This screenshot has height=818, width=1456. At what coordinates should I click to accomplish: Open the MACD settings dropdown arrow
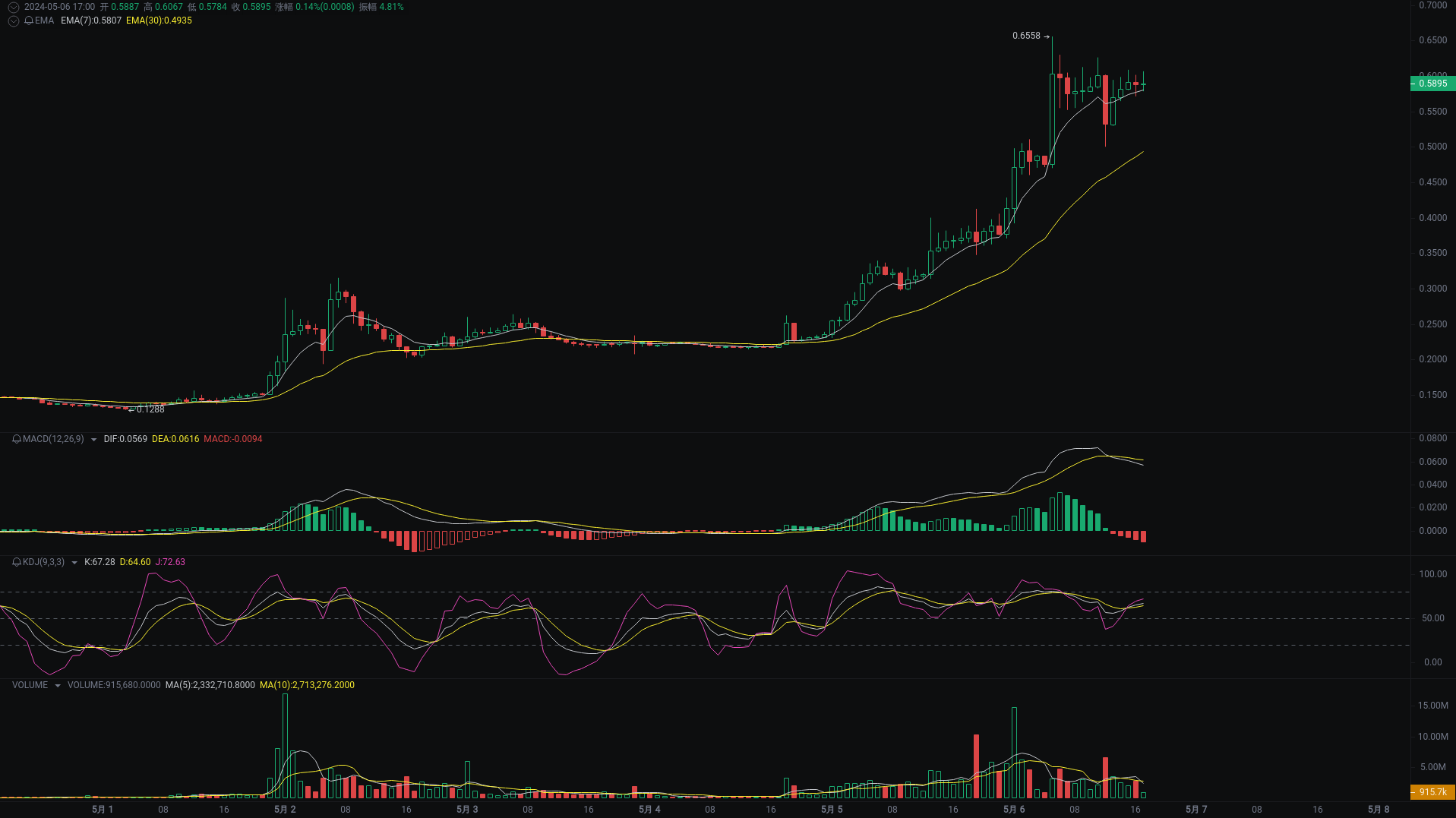pos(93,439)
